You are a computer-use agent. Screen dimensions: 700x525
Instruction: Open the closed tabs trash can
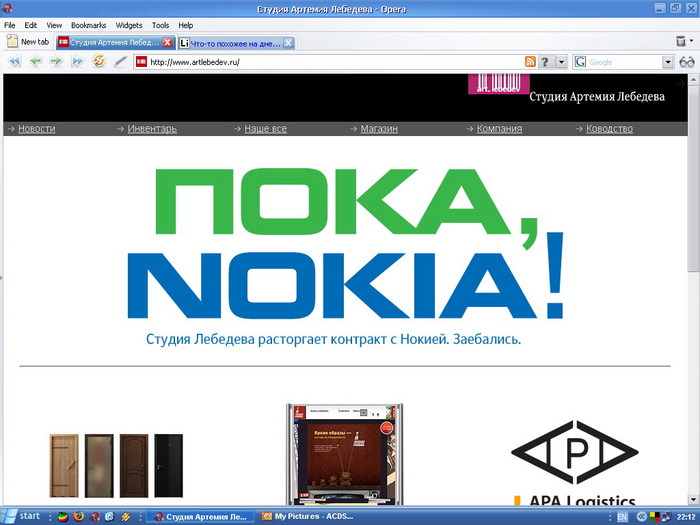(x=681, y=41)
